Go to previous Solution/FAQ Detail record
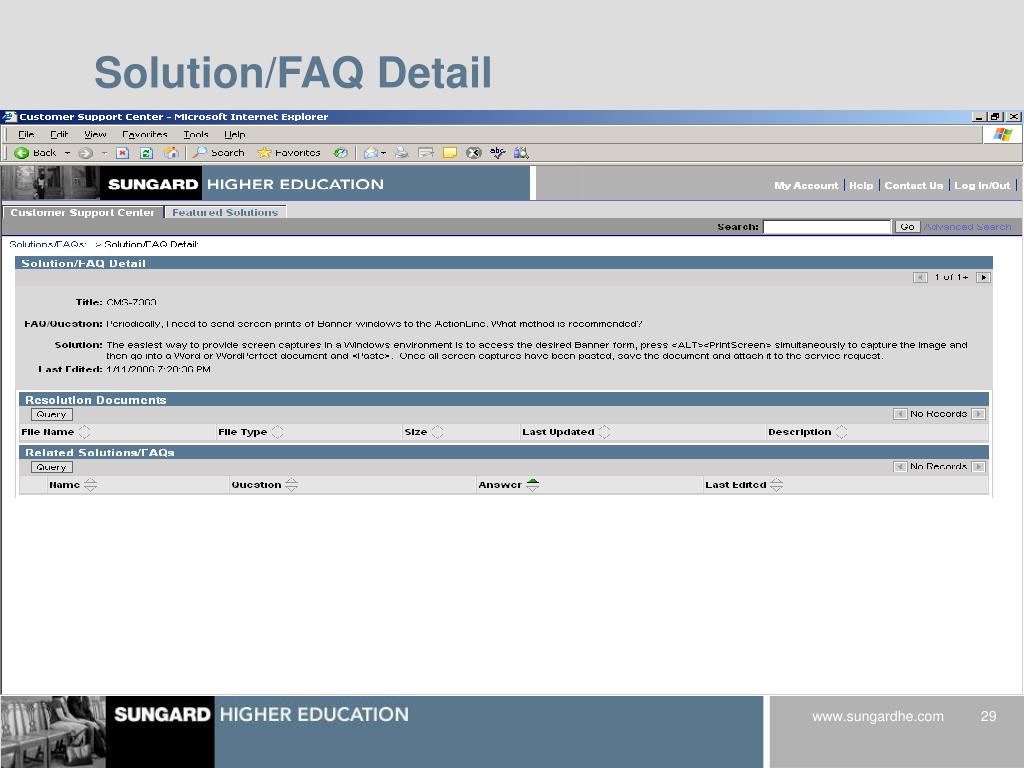This screenshot has width=1024, height=768. (920, 278)
